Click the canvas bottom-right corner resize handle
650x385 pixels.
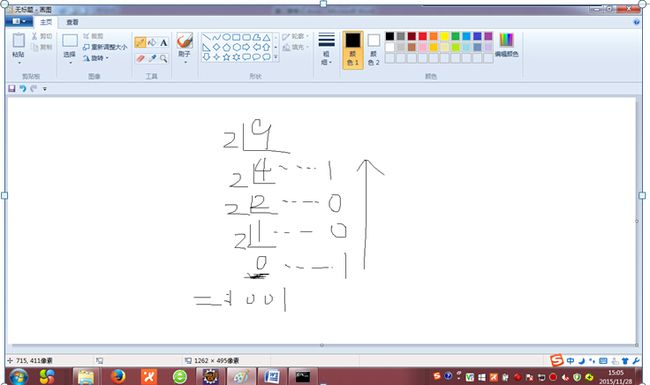[x=637, y=345]
